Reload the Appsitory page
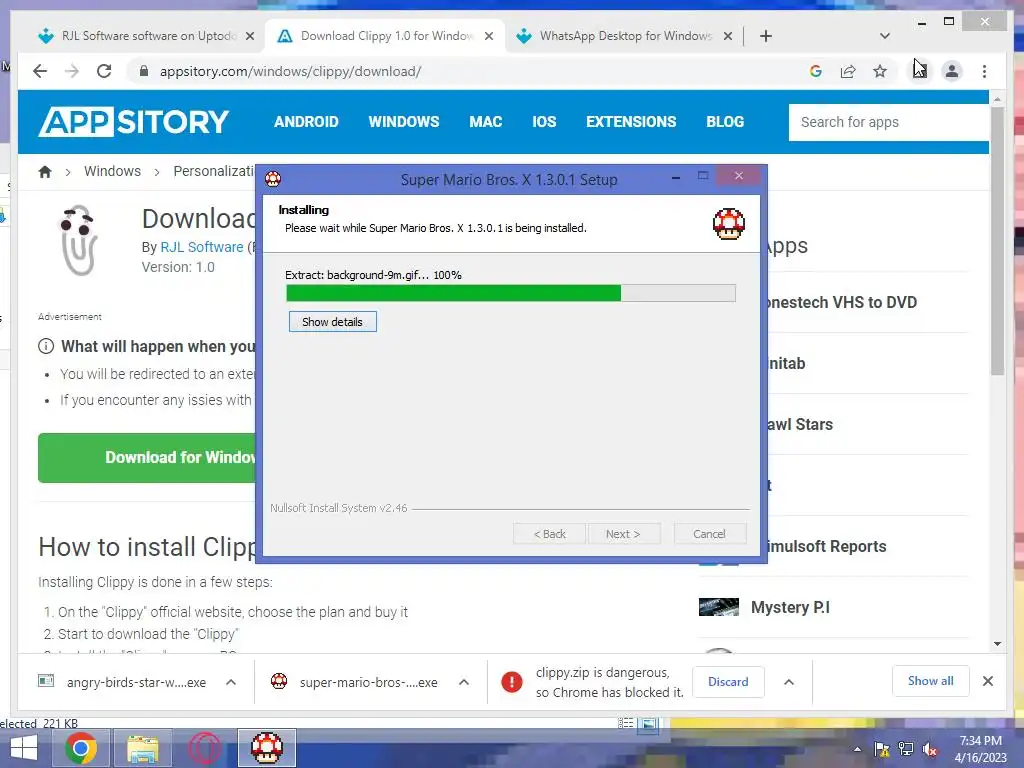The height and width of the screenshot is (768, 1024). coord(104,71)
